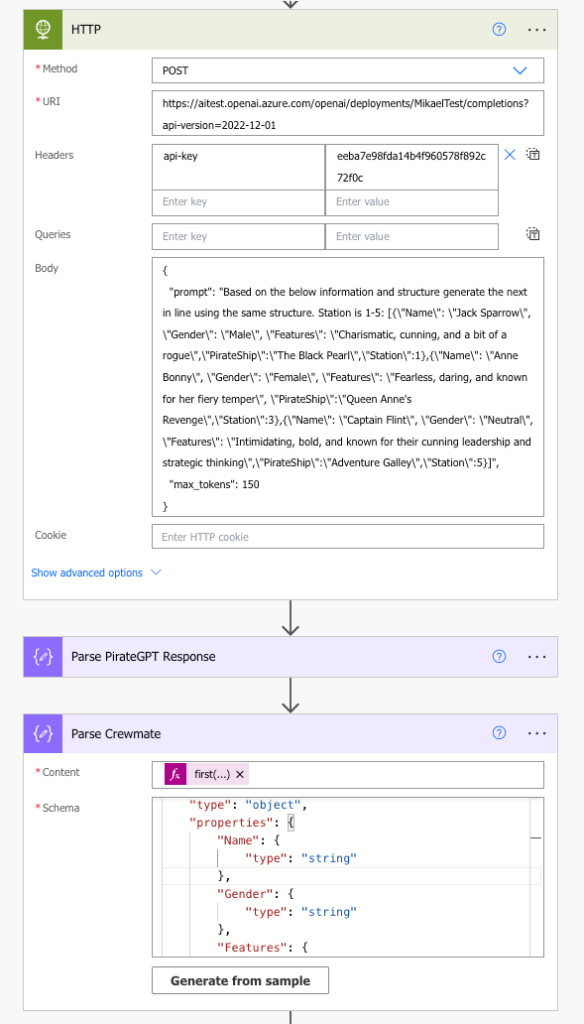Open Parse PirateGPT Response ellipsis menu
Viewport: 584px width, 1024px height.
[536, 656]
